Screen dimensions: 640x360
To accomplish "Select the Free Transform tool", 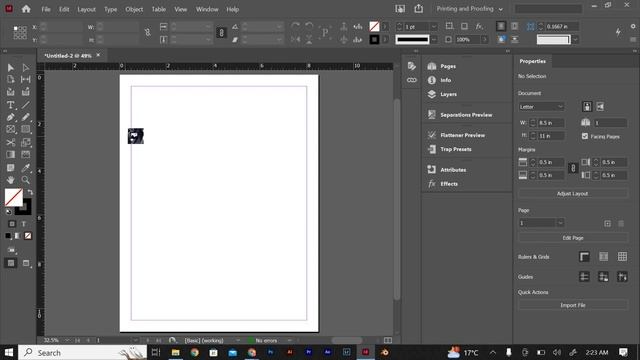I will (26, 142).
